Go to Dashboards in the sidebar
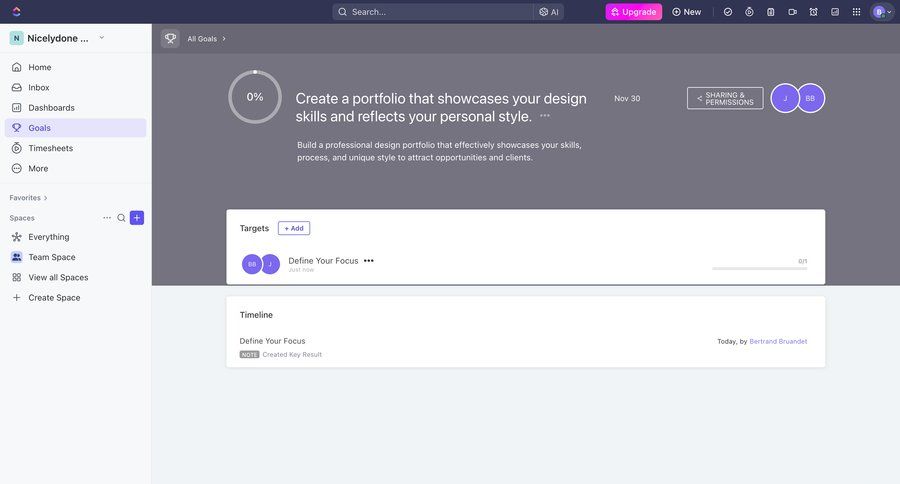900x484 pixels. click(x=51, y=108)
